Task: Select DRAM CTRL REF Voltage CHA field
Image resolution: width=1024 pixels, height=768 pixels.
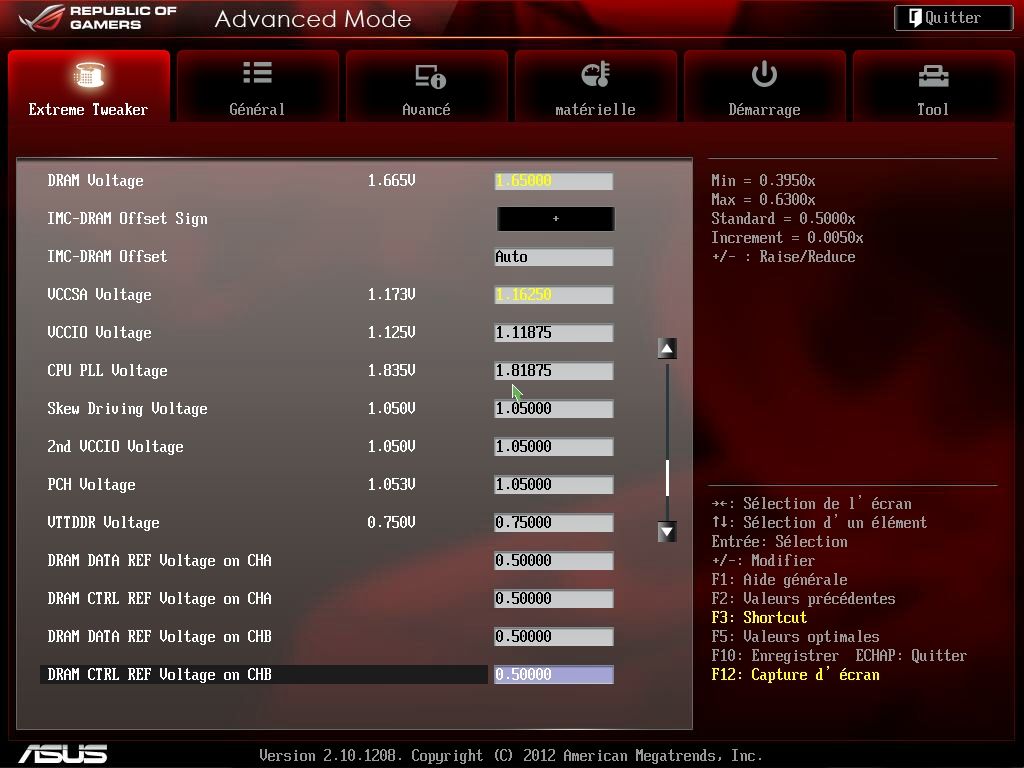Action: (x=554, y=598)
